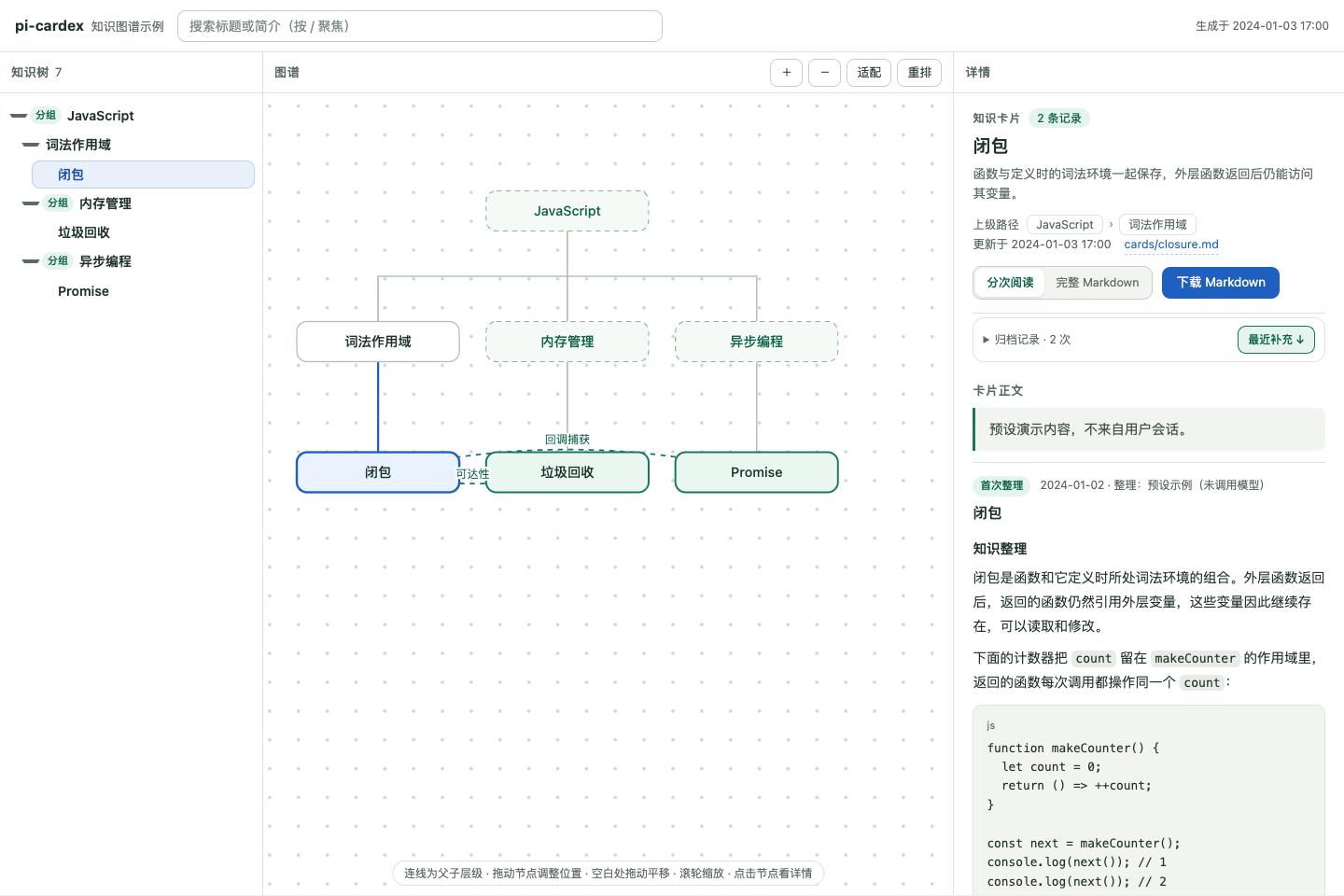Click the 下载 Markdown button
Image resolution: width=1344 pixels, height=896 pixels.
pos(1221,283)
